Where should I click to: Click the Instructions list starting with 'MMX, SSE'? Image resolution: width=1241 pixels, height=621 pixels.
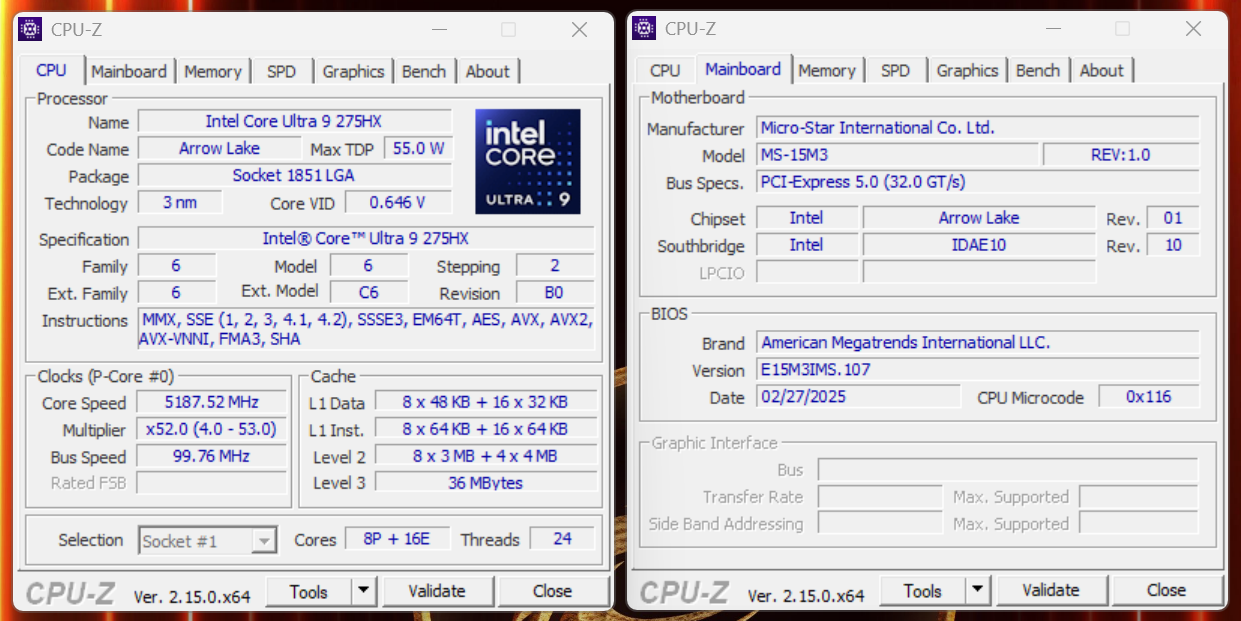(x=366, y=330)
